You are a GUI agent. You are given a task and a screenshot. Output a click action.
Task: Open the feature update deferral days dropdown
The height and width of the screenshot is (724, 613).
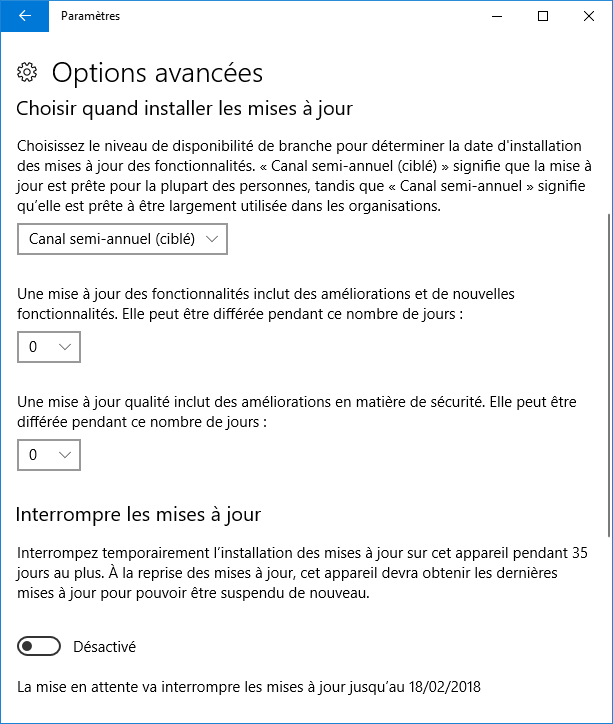pyautogui.click(x=49, y=347)
